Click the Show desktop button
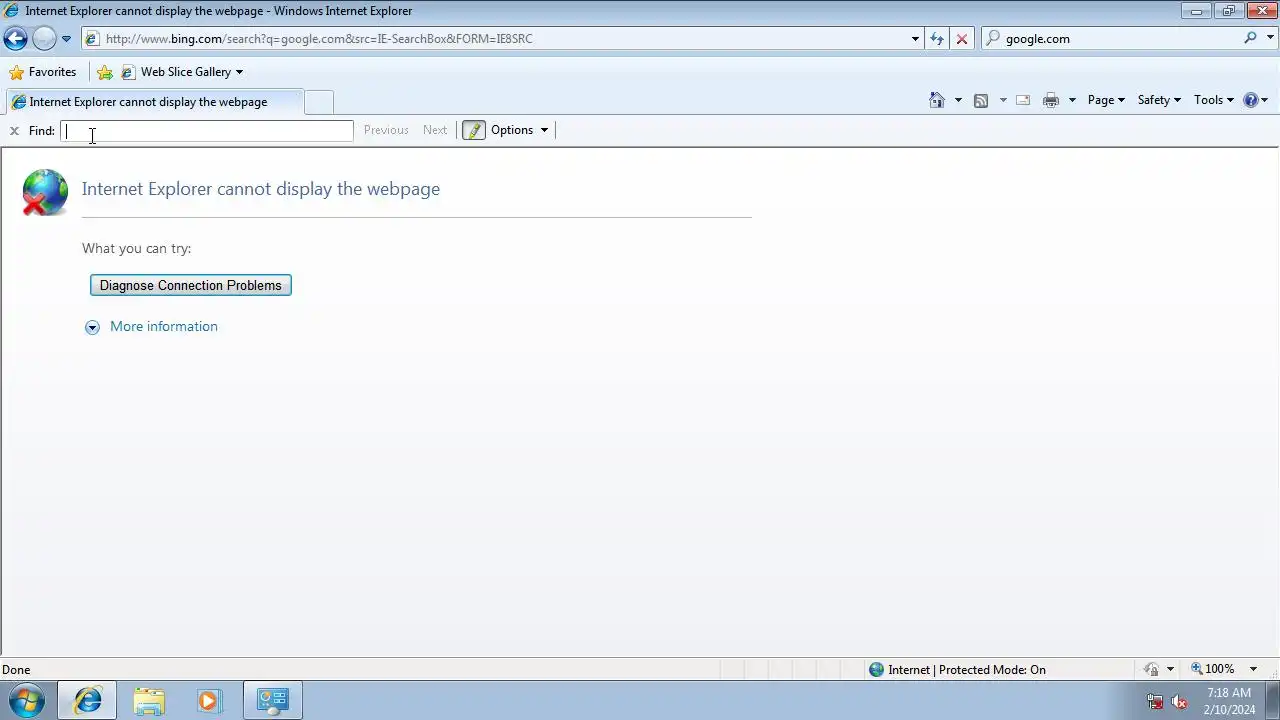 (1272, 700)
